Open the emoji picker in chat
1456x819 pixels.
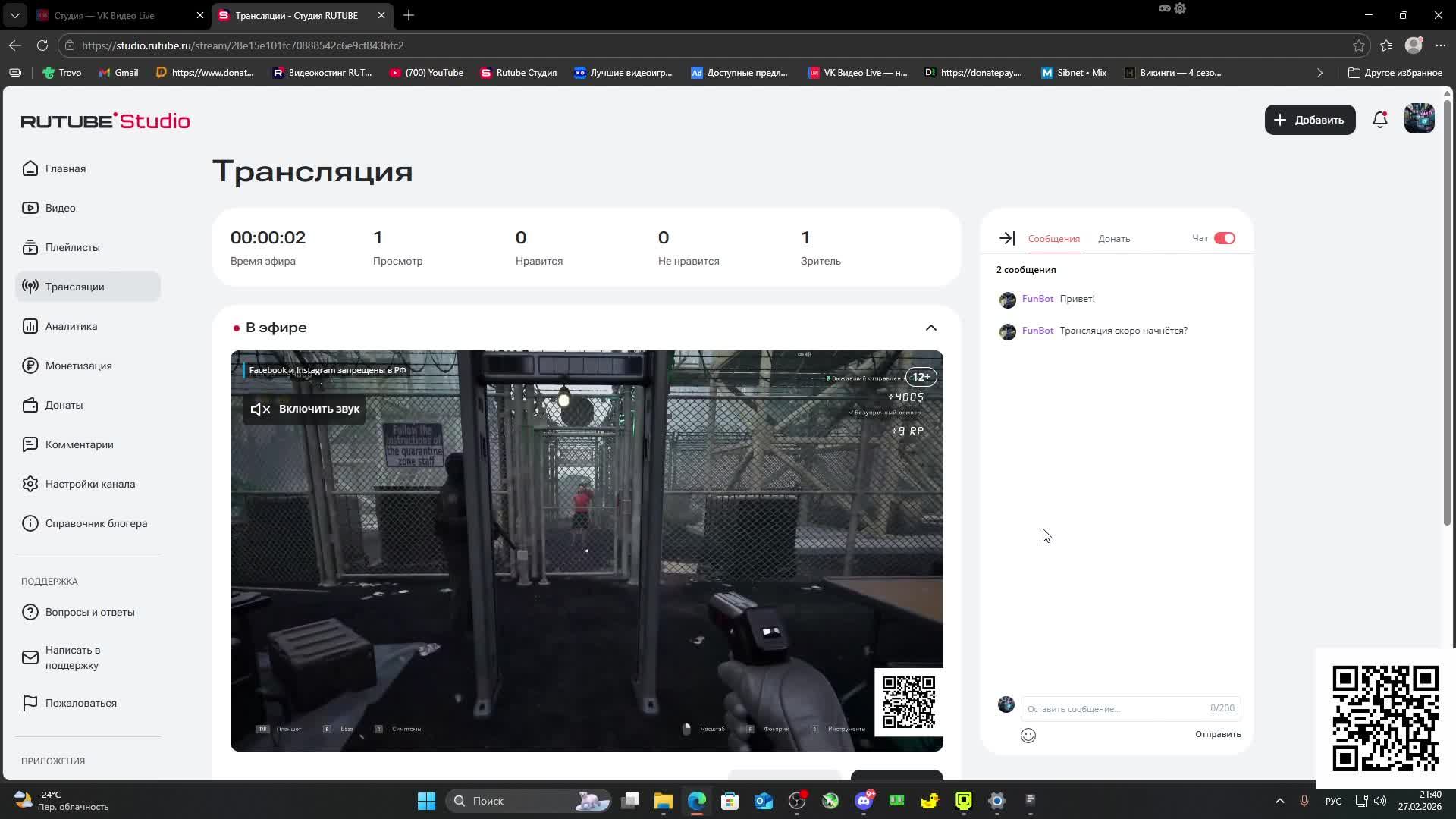coord(1028,735)
